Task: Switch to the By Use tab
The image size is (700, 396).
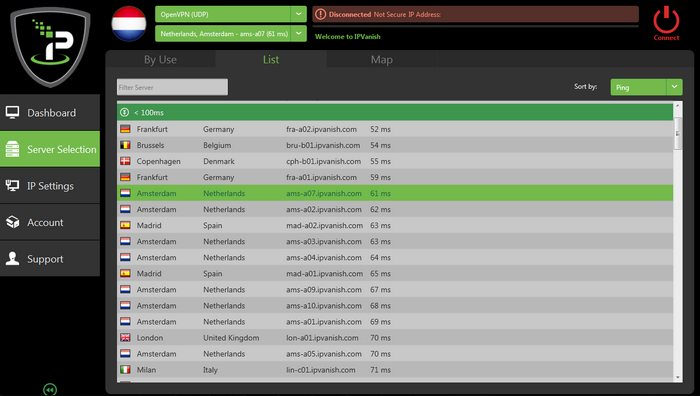Action: tap(160, 59)
